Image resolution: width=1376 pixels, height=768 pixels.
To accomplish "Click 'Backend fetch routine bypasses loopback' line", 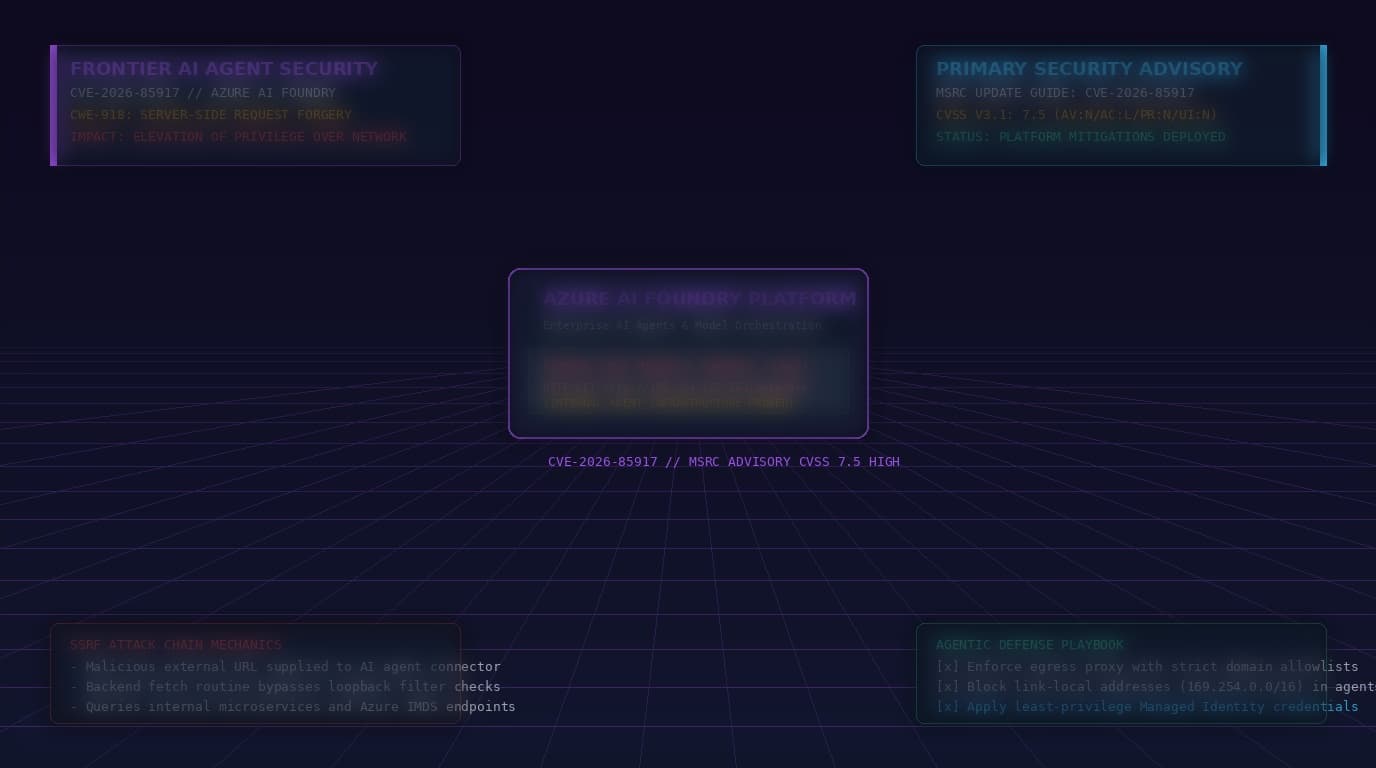I will tap(285, 687).
